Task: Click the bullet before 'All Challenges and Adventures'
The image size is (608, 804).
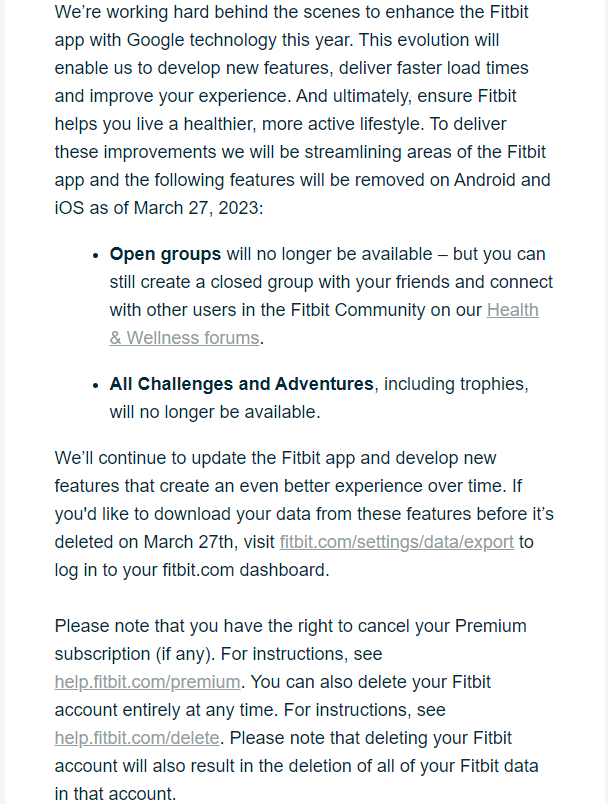Action: click(95, 386)
